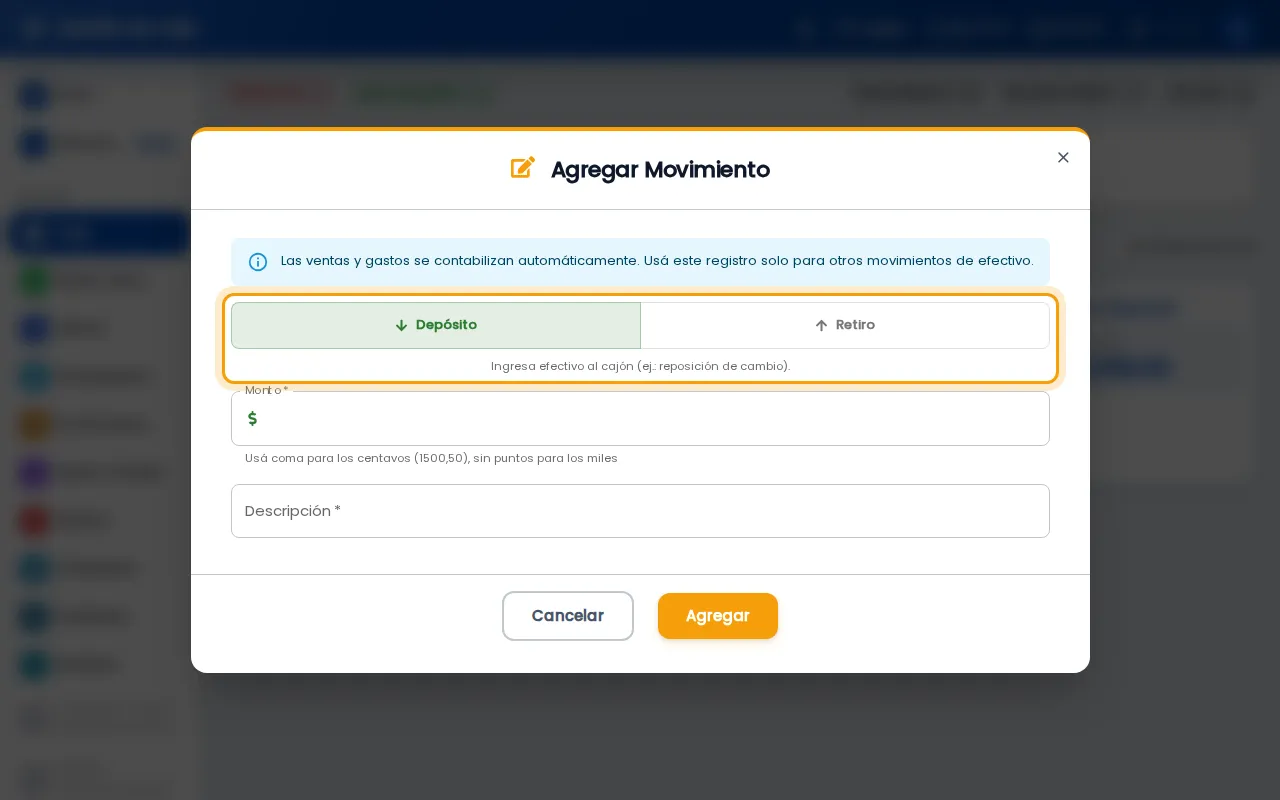Click the Monto amount field
Screen dimensions: 1280x800
[x=640, y=418]
